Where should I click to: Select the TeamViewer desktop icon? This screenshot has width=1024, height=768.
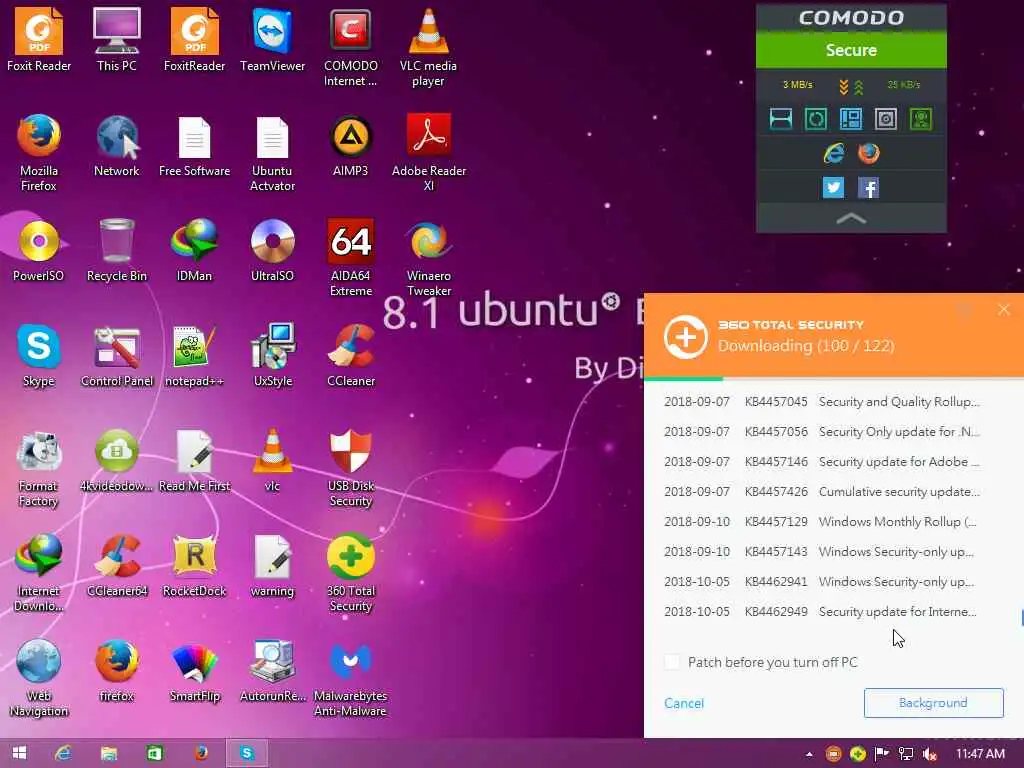point(272,39)
